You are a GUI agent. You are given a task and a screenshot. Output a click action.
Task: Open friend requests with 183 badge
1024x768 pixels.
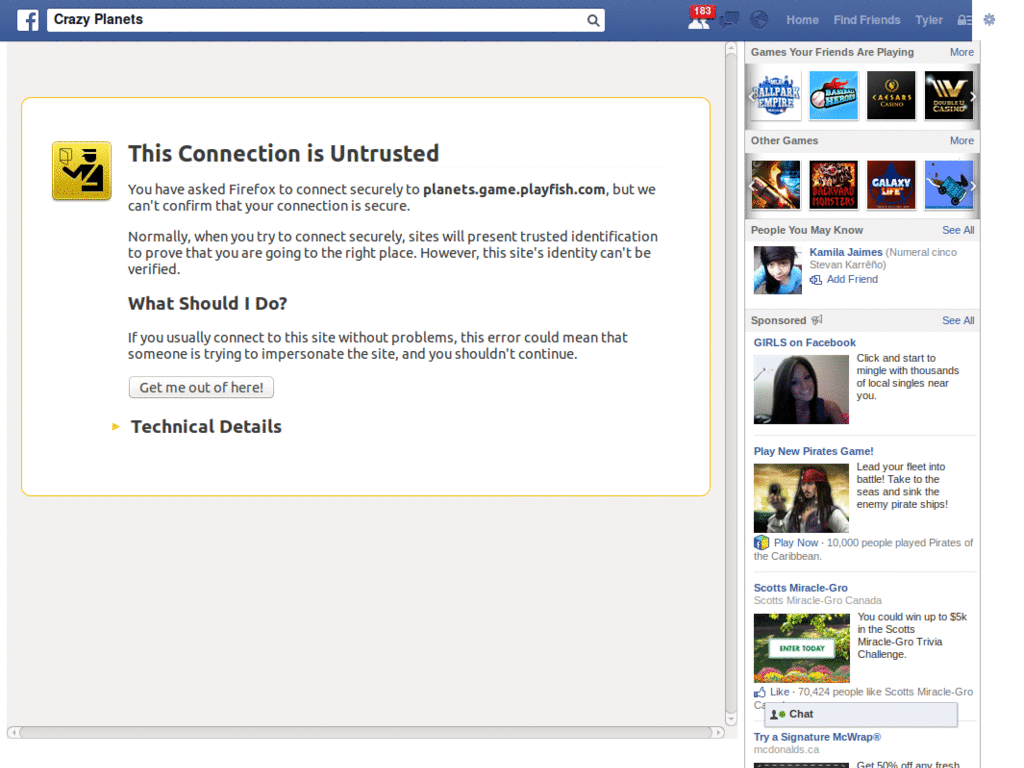point(700,18)
